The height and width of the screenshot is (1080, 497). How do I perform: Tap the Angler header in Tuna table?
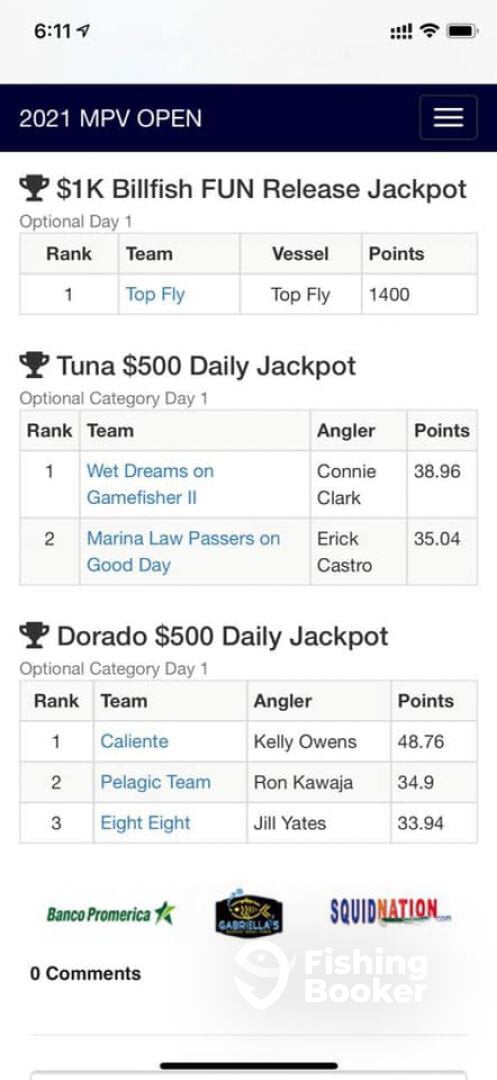pos(346,431)
